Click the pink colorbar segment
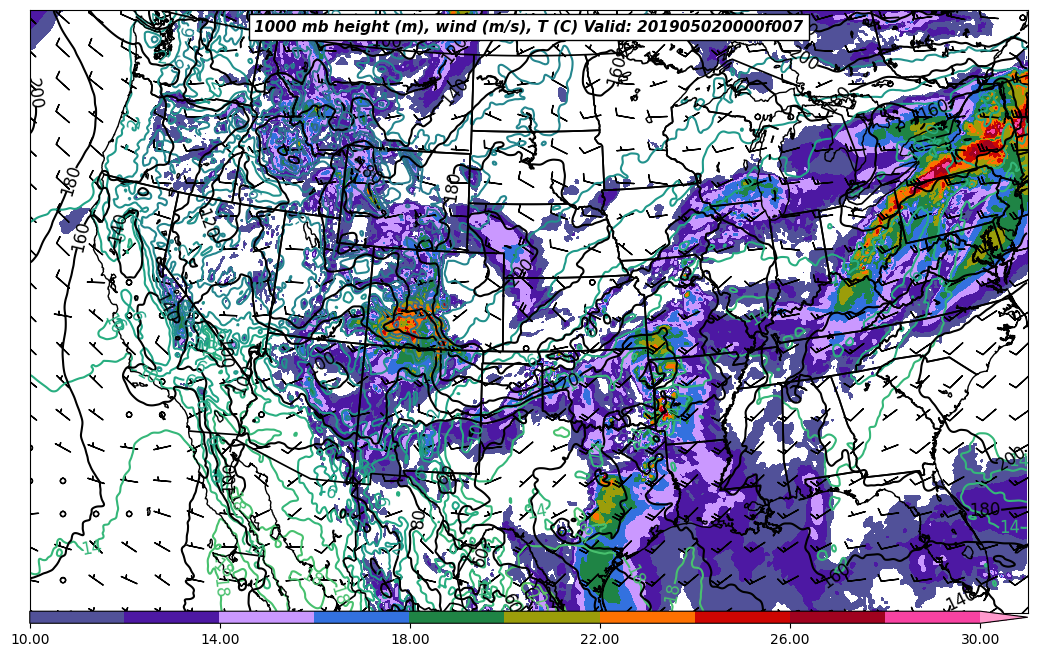The image size is (1037, 657). click(x=932, y=617)
